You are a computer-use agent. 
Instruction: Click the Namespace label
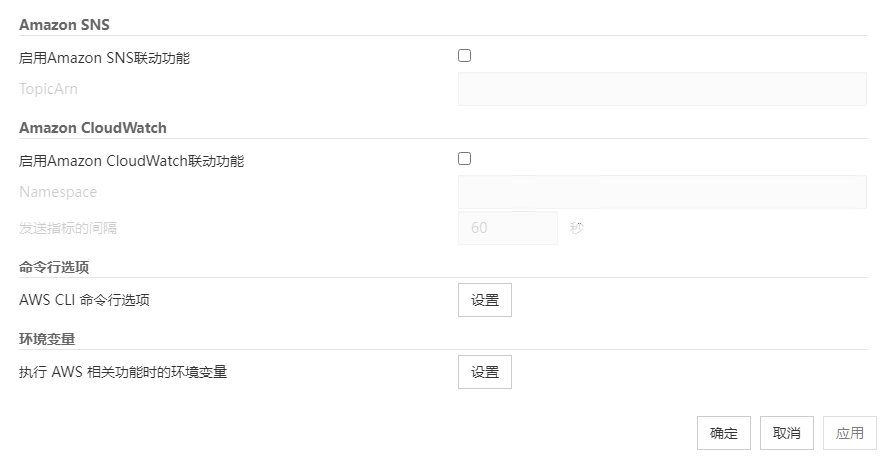click(x=58, y=192)
